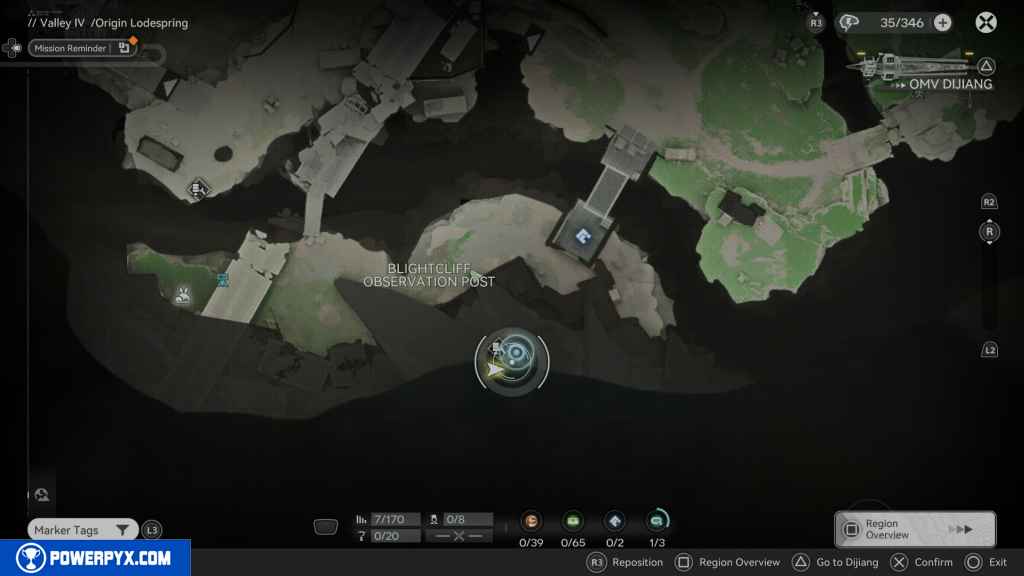
Task: Close the map with the X icon
Action: coord(986,23)
